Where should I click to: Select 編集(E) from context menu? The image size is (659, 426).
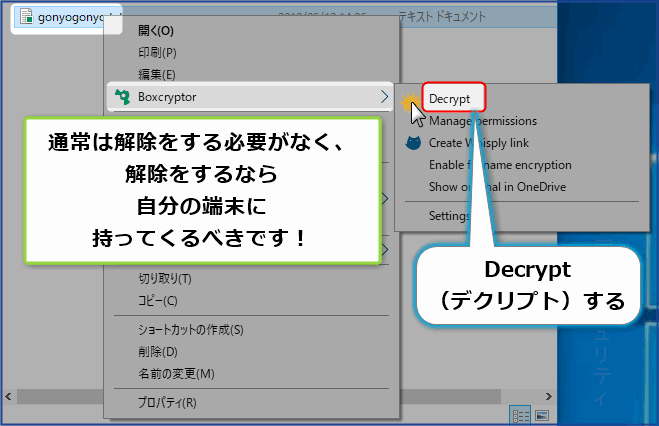[157, 74]
